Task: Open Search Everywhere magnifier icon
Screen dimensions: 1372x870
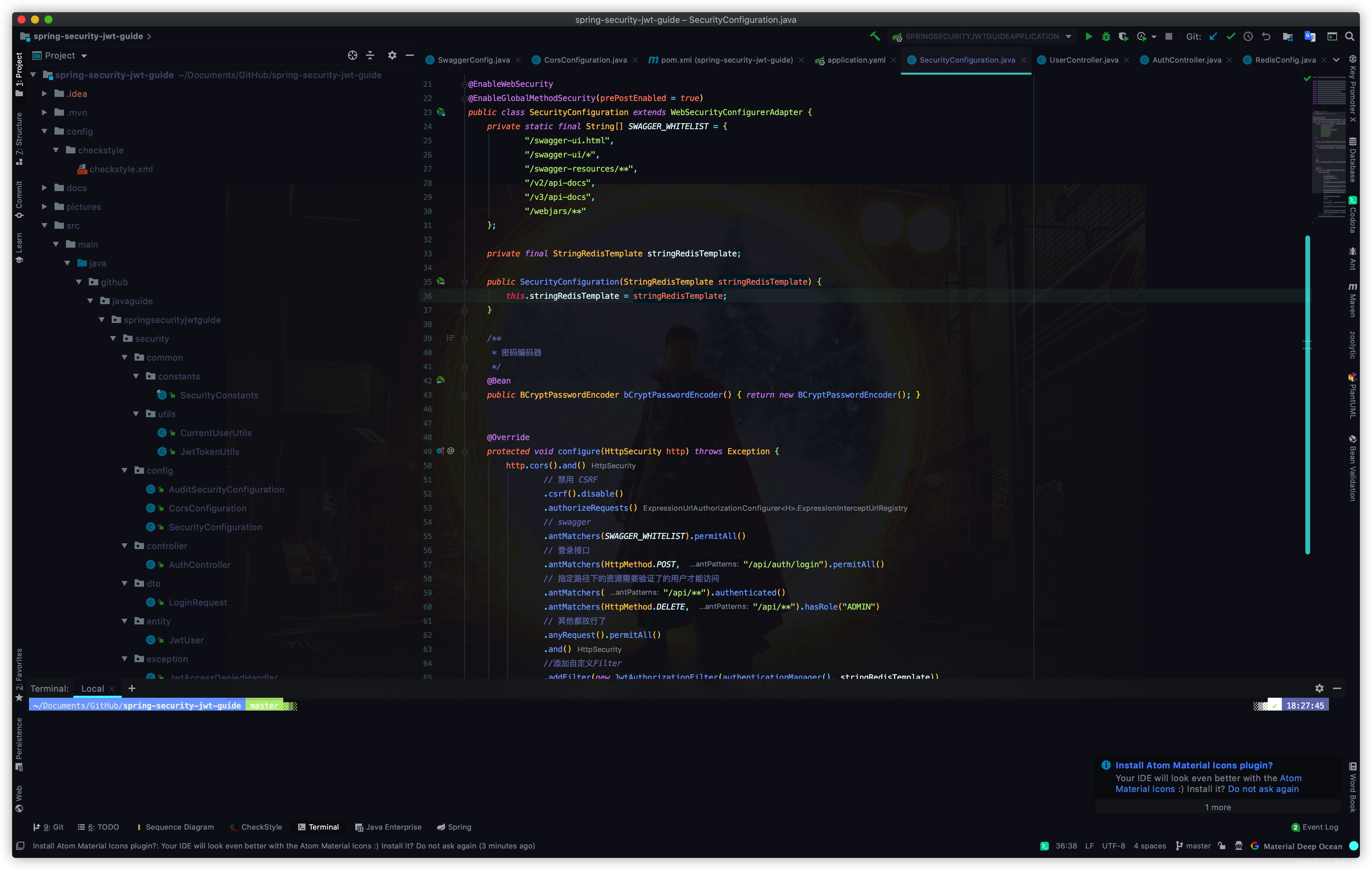Action: [1350, 36]
